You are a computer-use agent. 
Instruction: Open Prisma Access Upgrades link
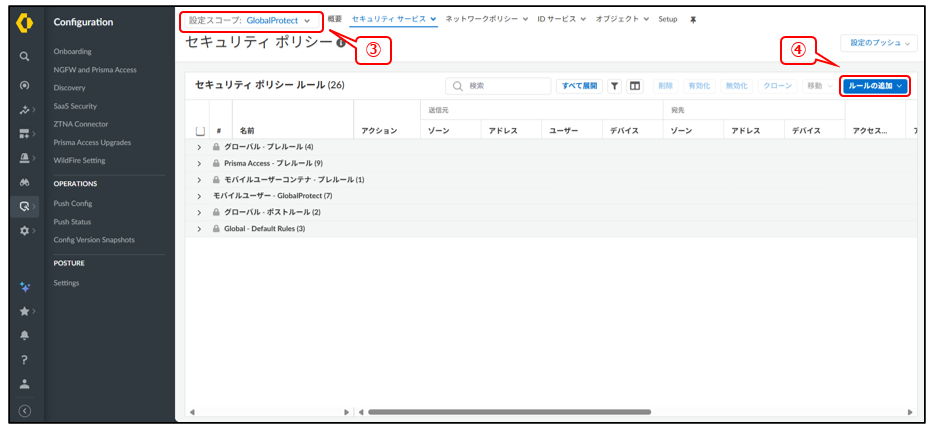pos(92,143)
